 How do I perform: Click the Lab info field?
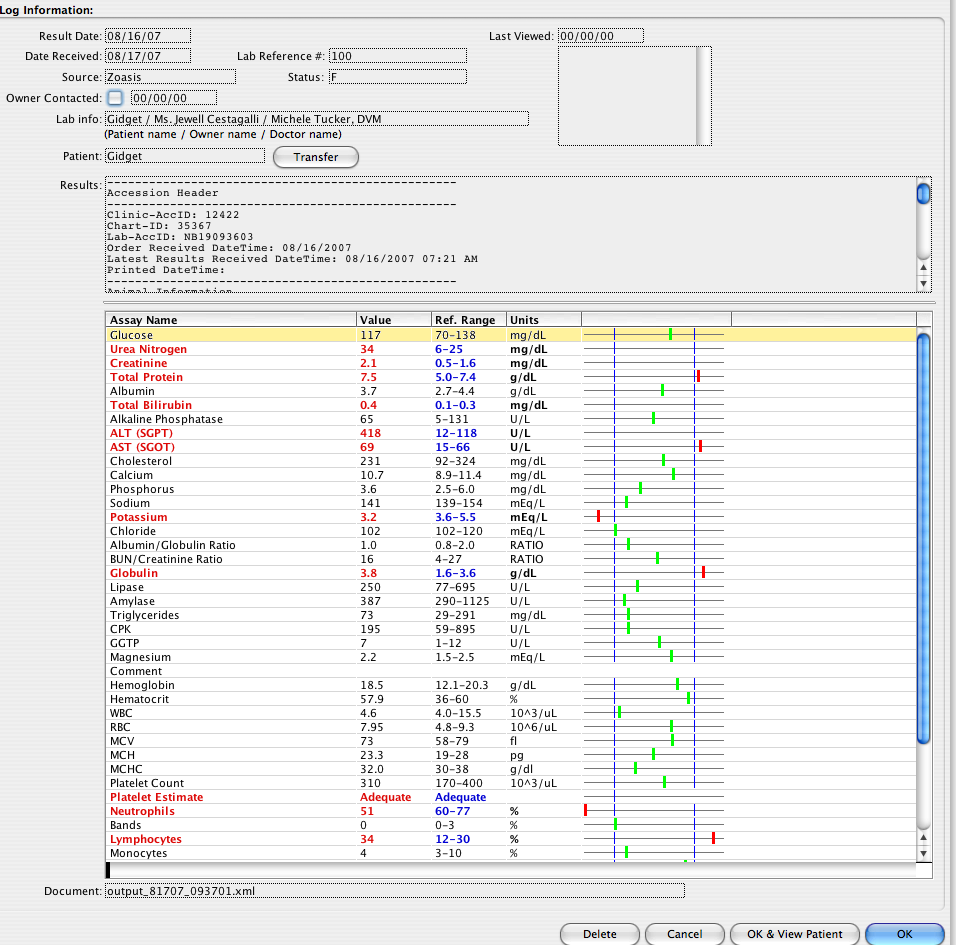point(316,119)
